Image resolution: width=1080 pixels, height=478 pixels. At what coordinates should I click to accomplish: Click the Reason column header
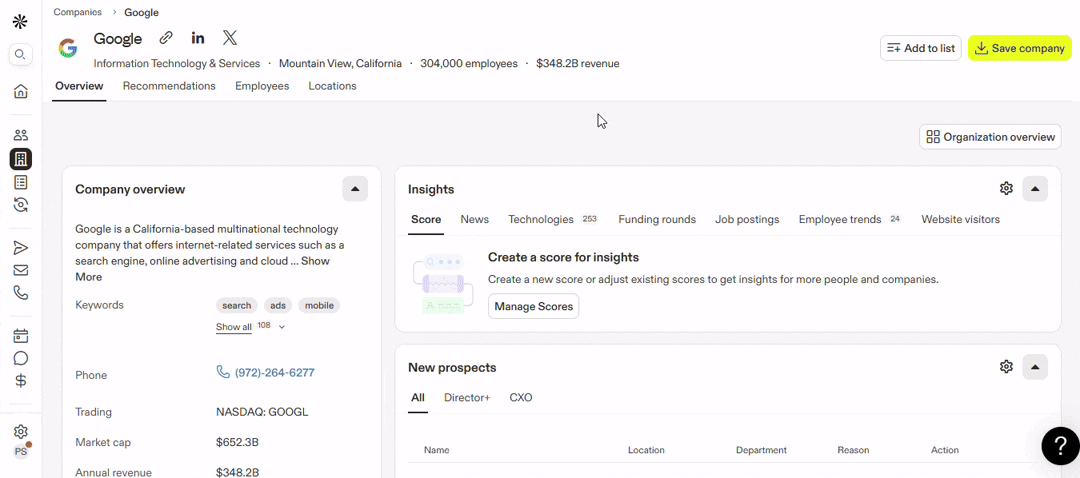[853, 450]
